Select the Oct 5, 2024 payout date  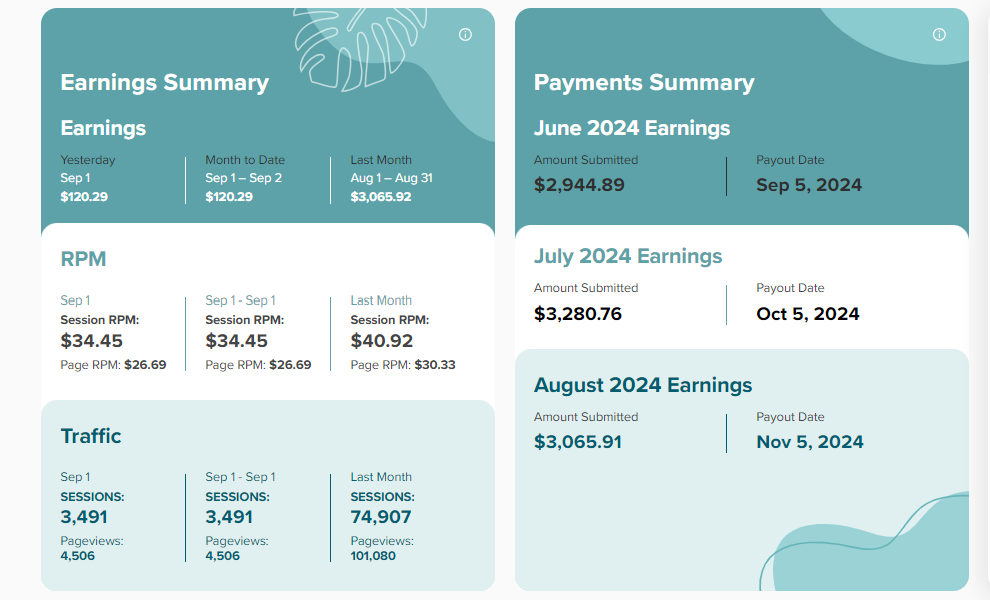coord(808,314)
